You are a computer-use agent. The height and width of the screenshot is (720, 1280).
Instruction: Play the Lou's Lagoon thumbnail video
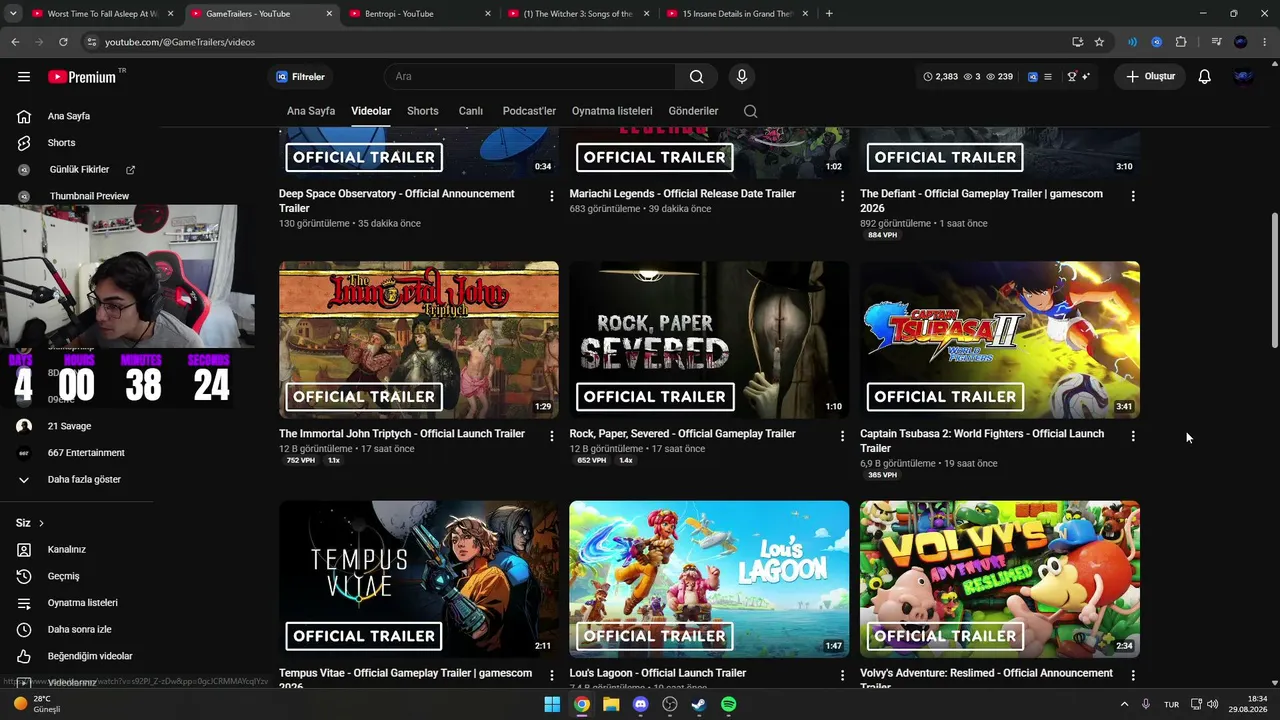[709, 579]
